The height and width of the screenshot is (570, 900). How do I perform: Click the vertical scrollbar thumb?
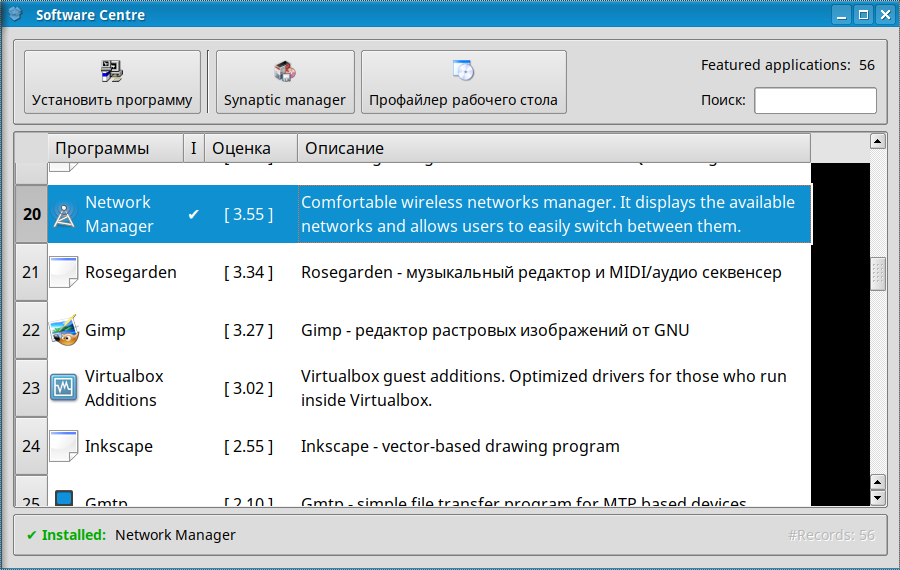[878, 274]
